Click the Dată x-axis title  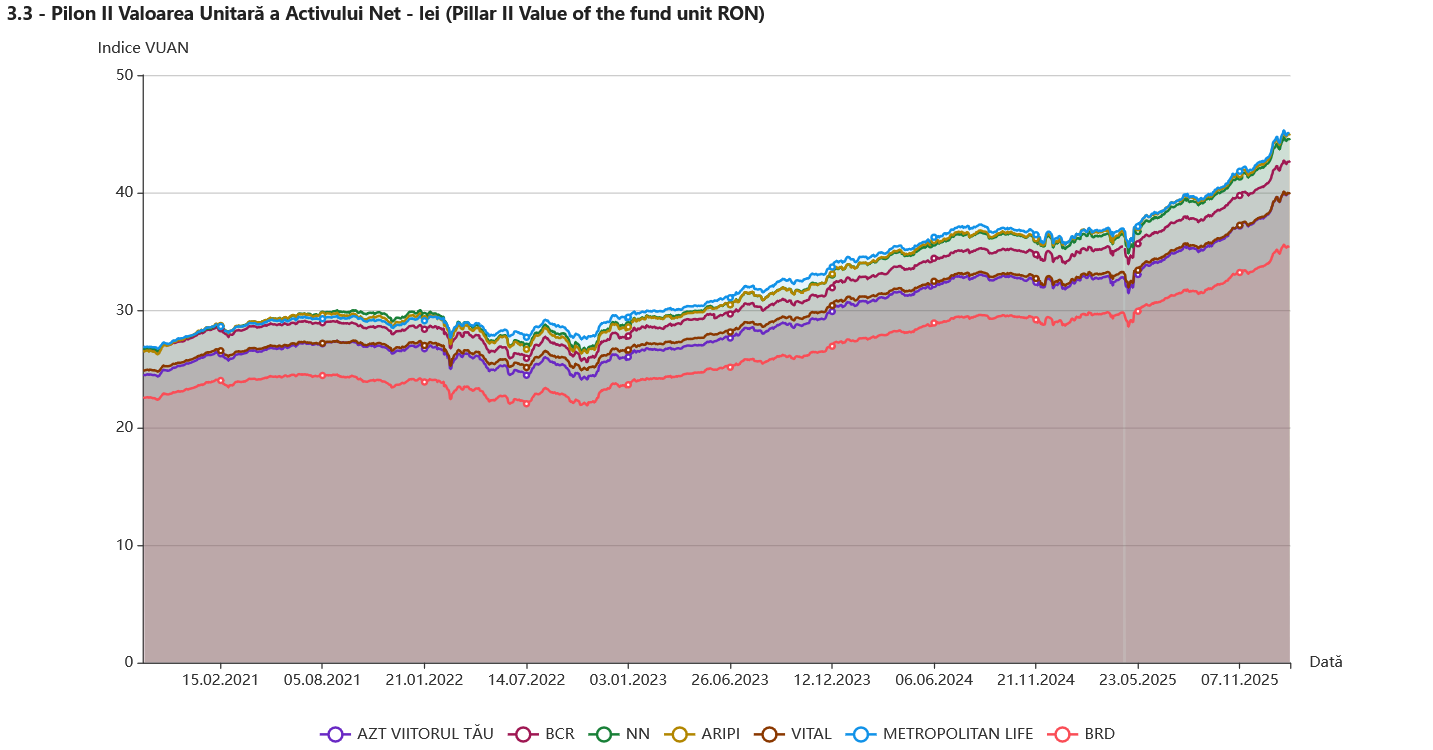tap(1326, 662)
